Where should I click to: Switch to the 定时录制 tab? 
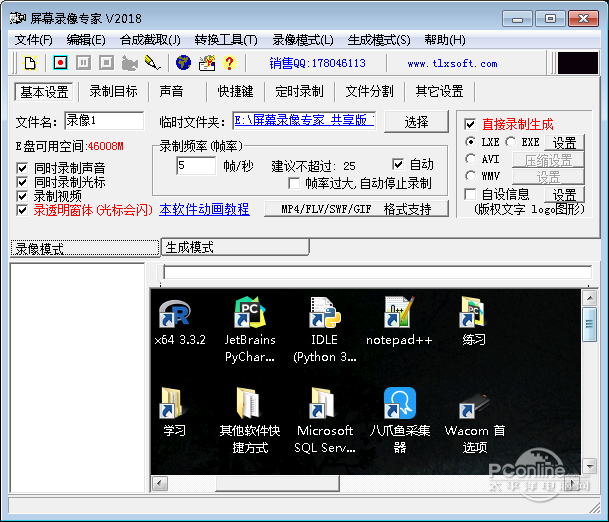[299, 92]
